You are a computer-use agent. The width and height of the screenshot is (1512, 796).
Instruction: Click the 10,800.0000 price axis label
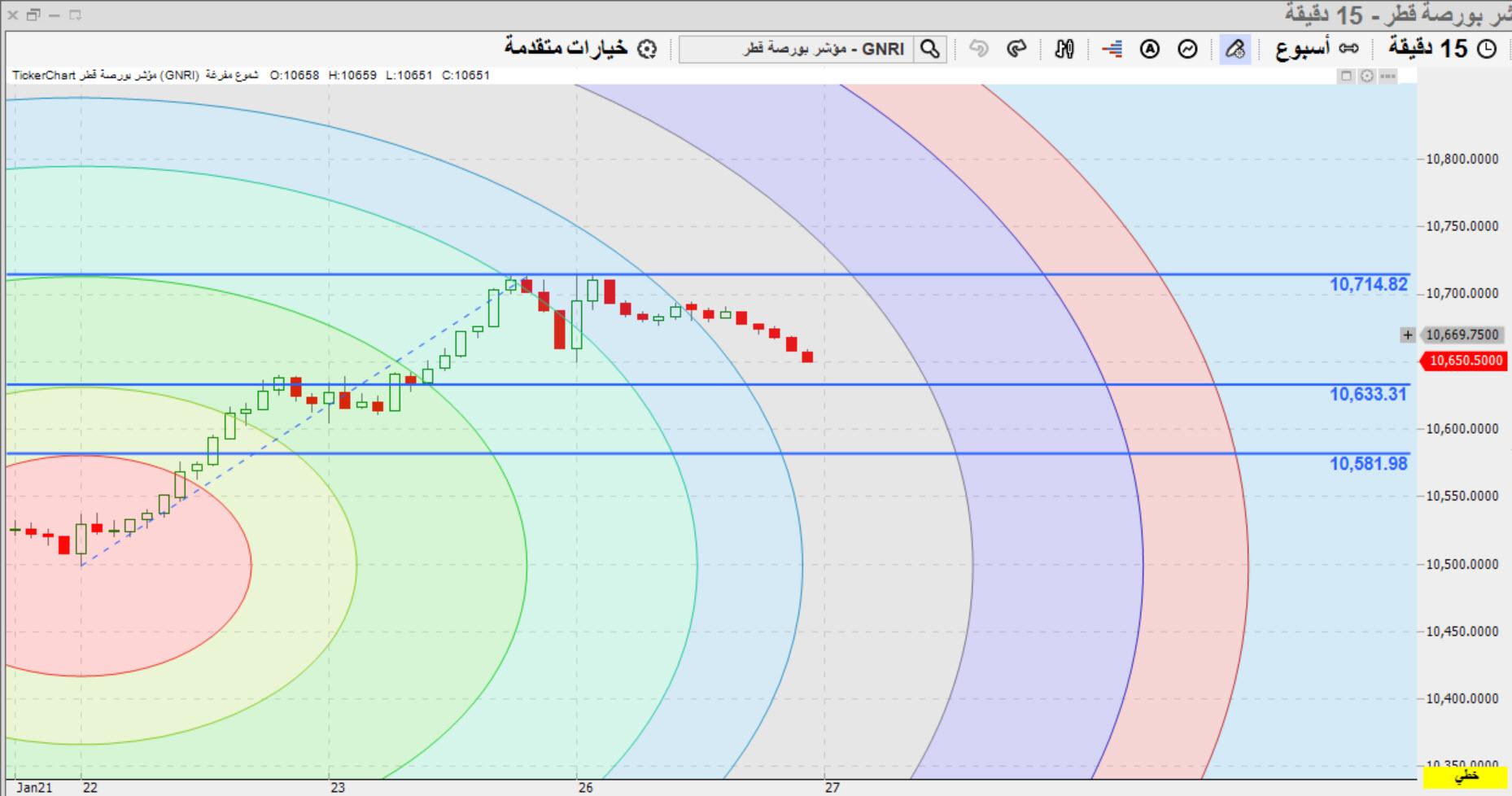1462,159
